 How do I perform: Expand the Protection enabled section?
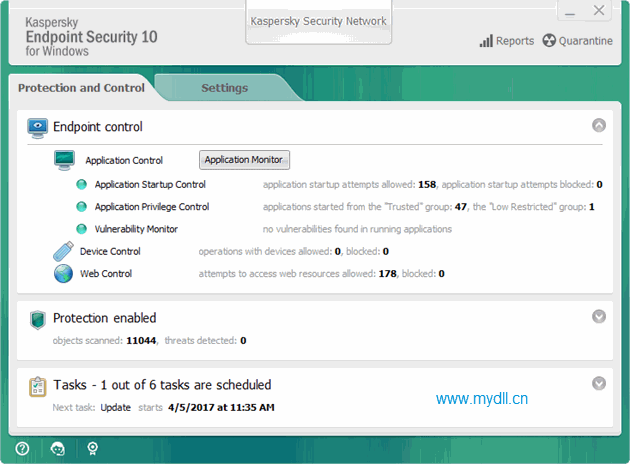click(599, 317)
